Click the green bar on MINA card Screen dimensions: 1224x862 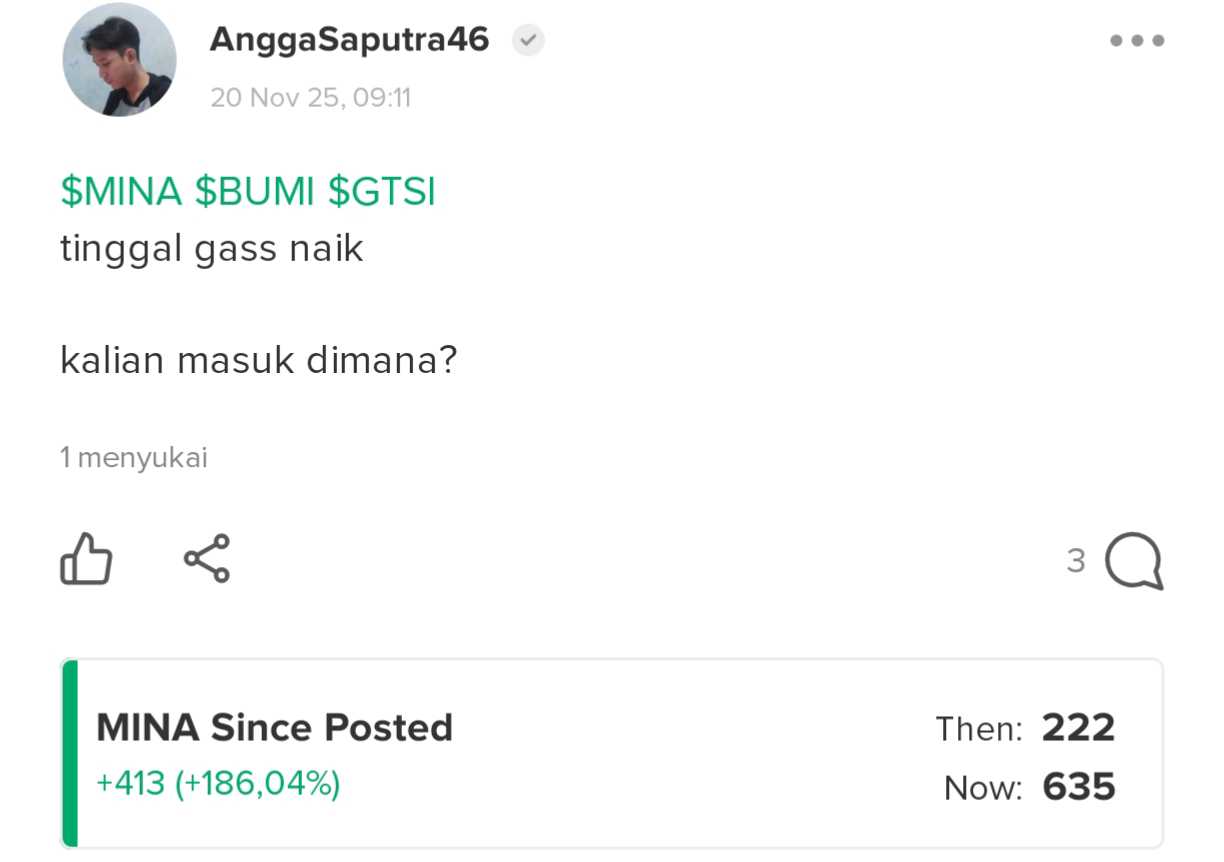tap(70, 753)
